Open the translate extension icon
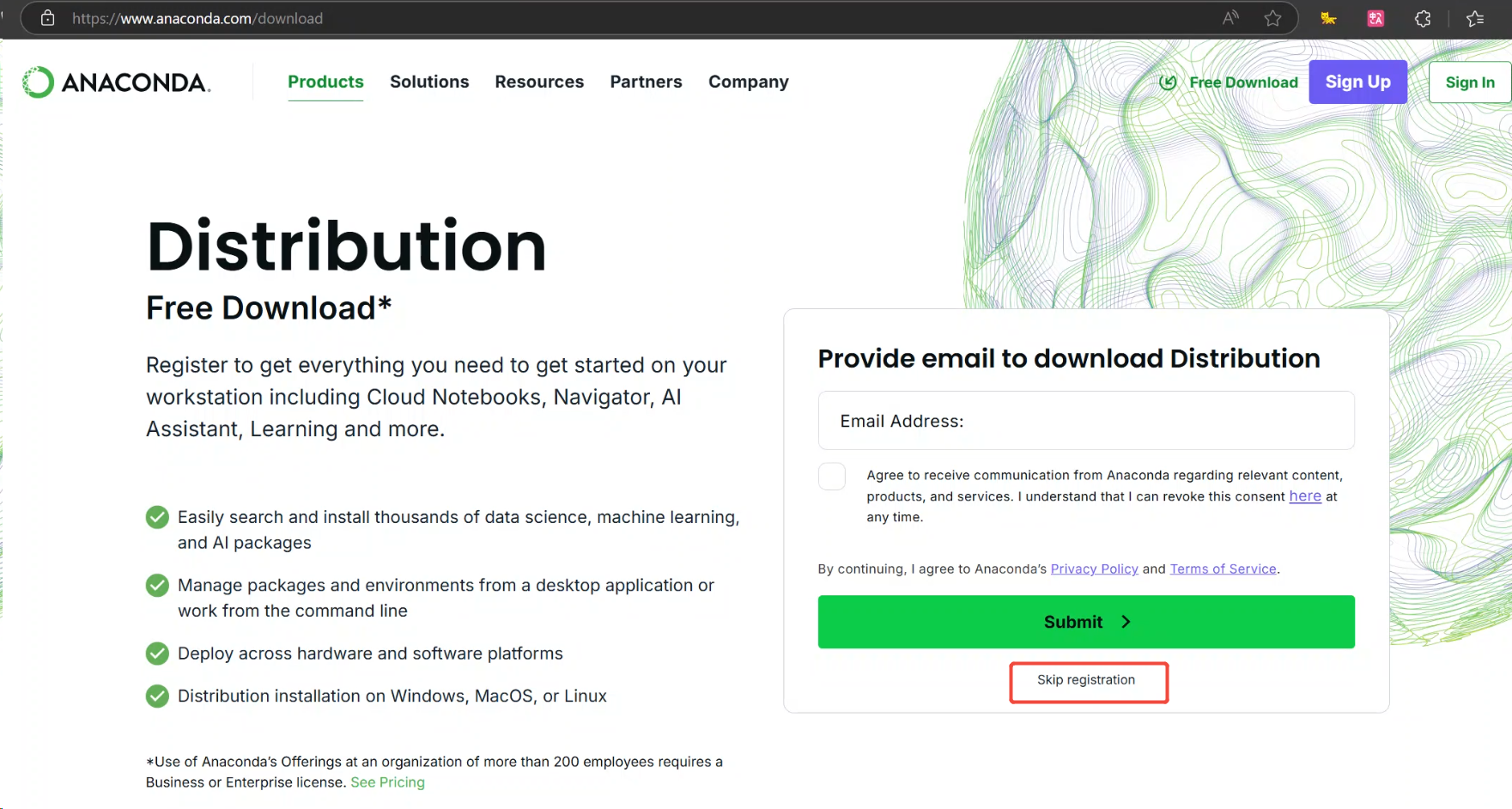 coord(1375,18)
